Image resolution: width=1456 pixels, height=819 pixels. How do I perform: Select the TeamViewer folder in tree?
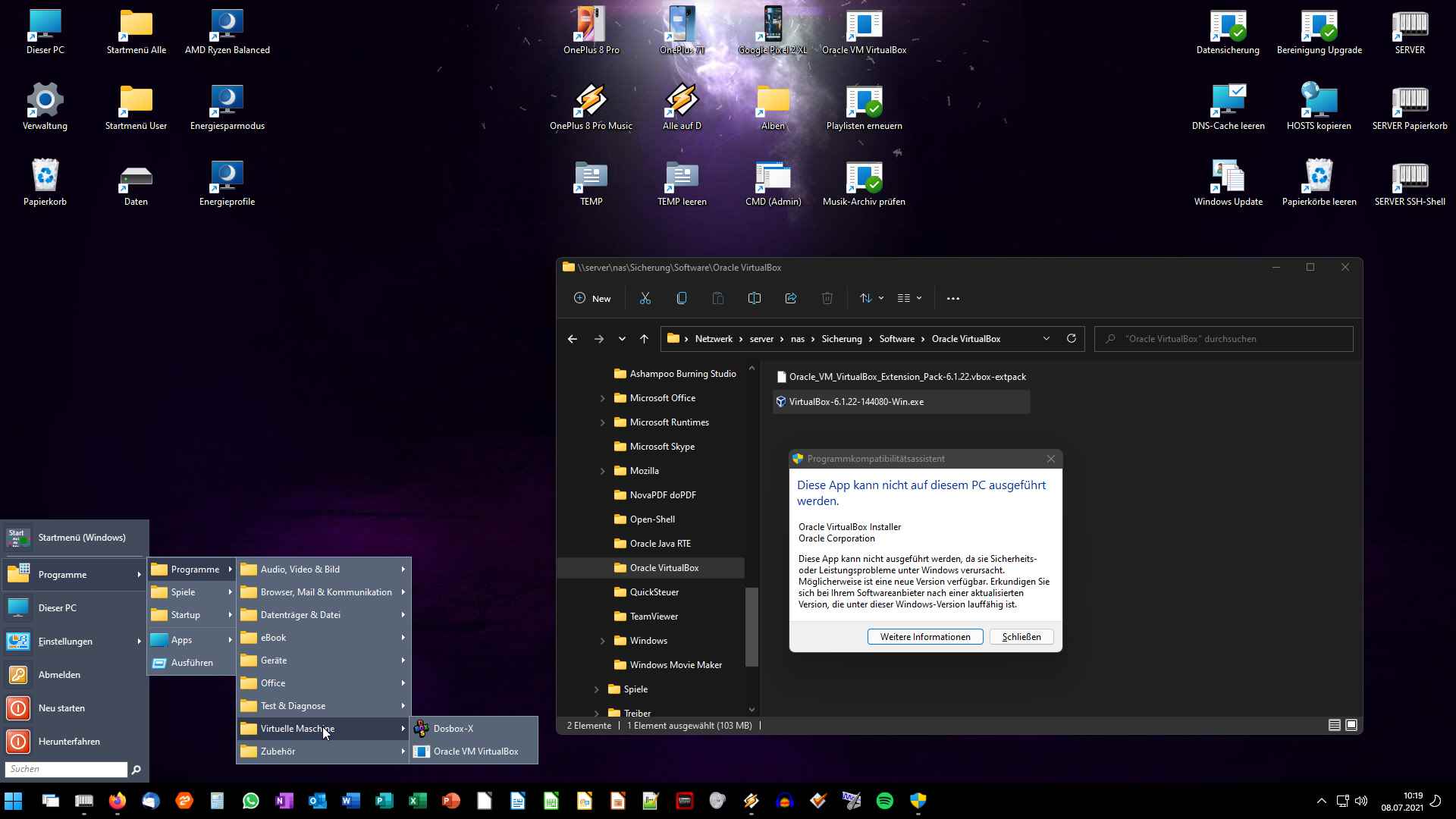click(654, 617)
